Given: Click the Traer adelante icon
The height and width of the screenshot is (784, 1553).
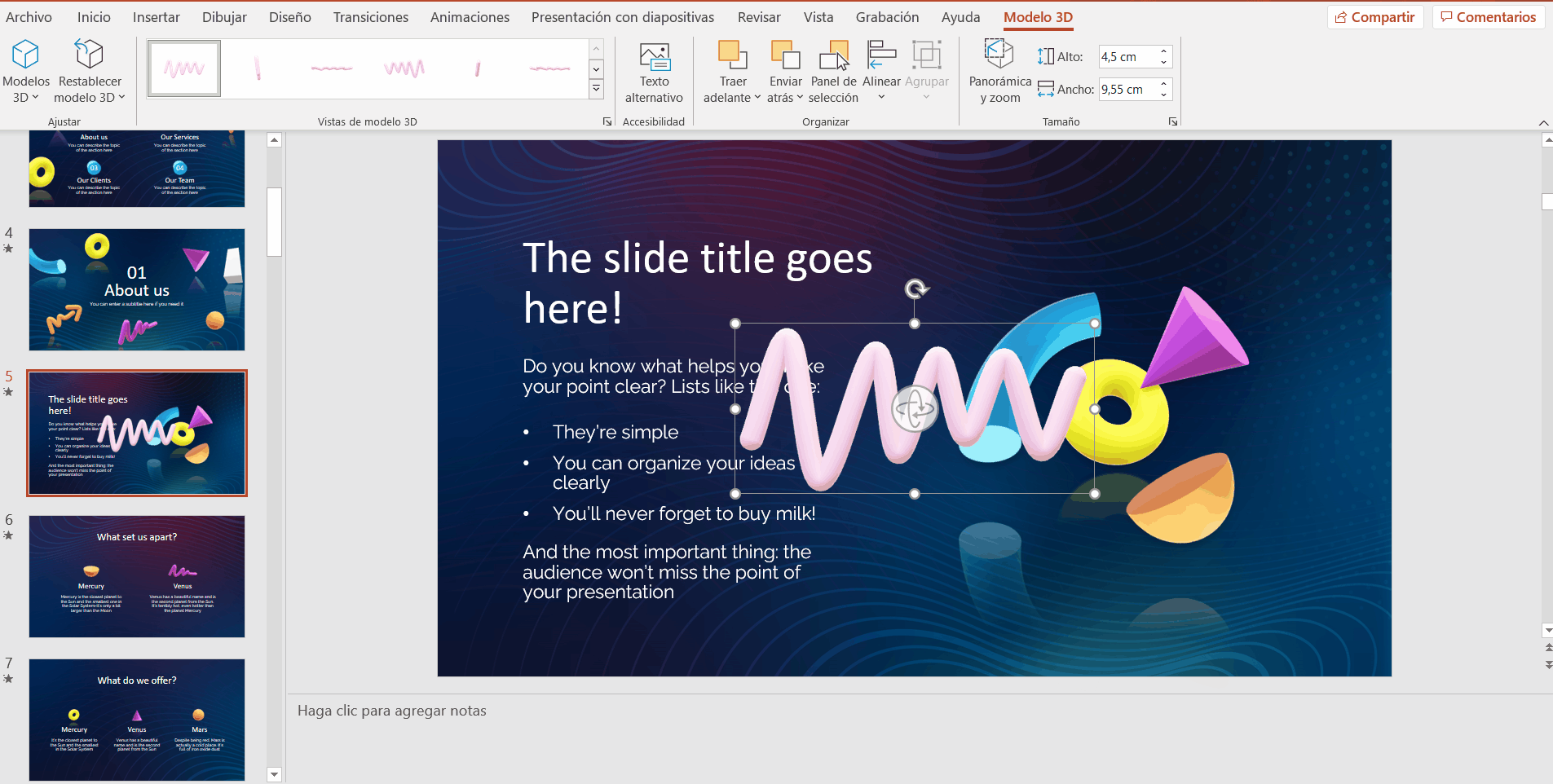Looking at the screenshot, I should tap(733, 55).
